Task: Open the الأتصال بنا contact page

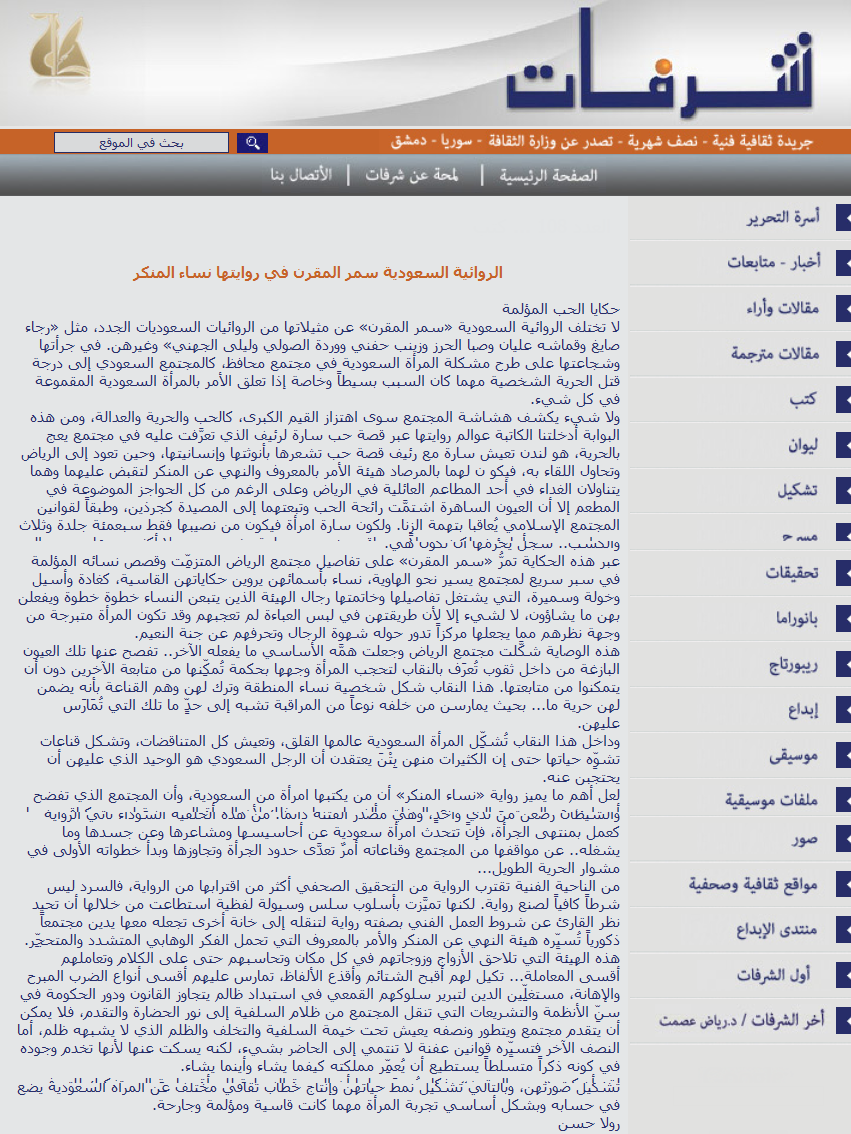Action: tap(301, 176)
